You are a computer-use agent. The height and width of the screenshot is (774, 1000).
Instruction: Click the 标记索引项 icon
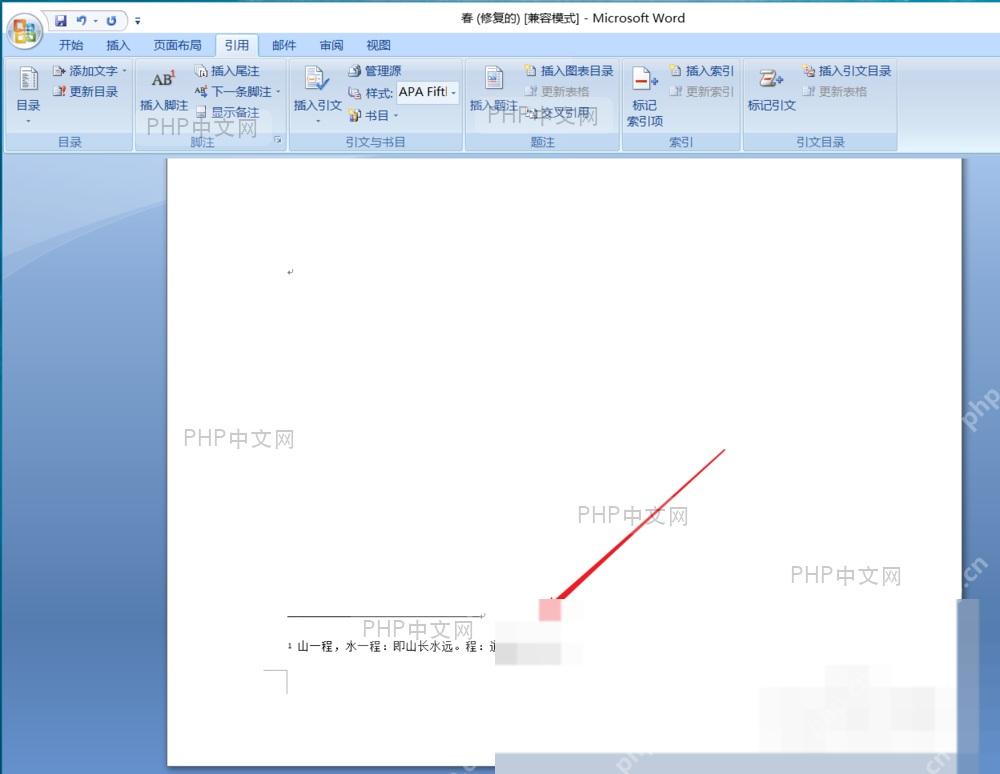click(x=645, y=79)
